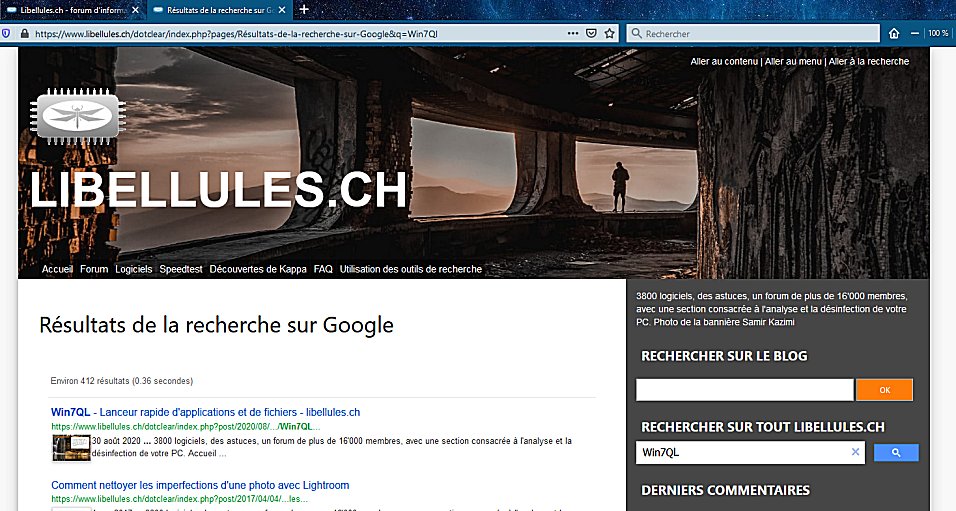This screenshot has height=511, width=956.
Task: Open the Win7QL result thumbnail
Action: click(x=71, y=448)
